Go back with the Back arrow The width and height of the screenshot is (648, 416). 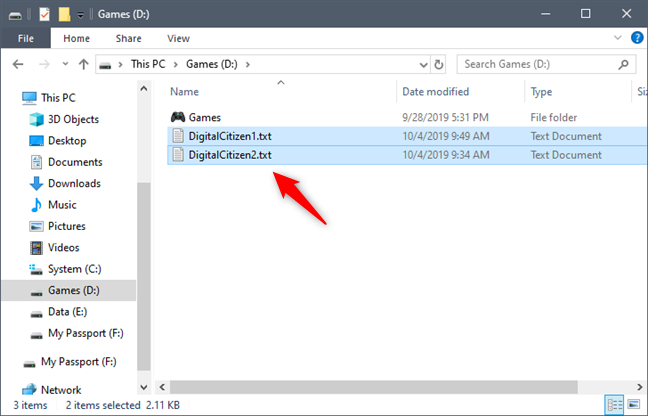point(18,64)
